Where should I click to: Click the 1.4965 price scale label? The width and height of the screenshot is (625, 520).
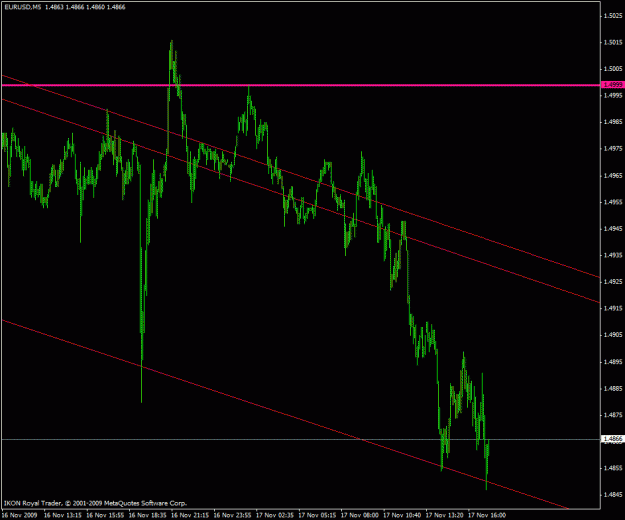[613, 175]
